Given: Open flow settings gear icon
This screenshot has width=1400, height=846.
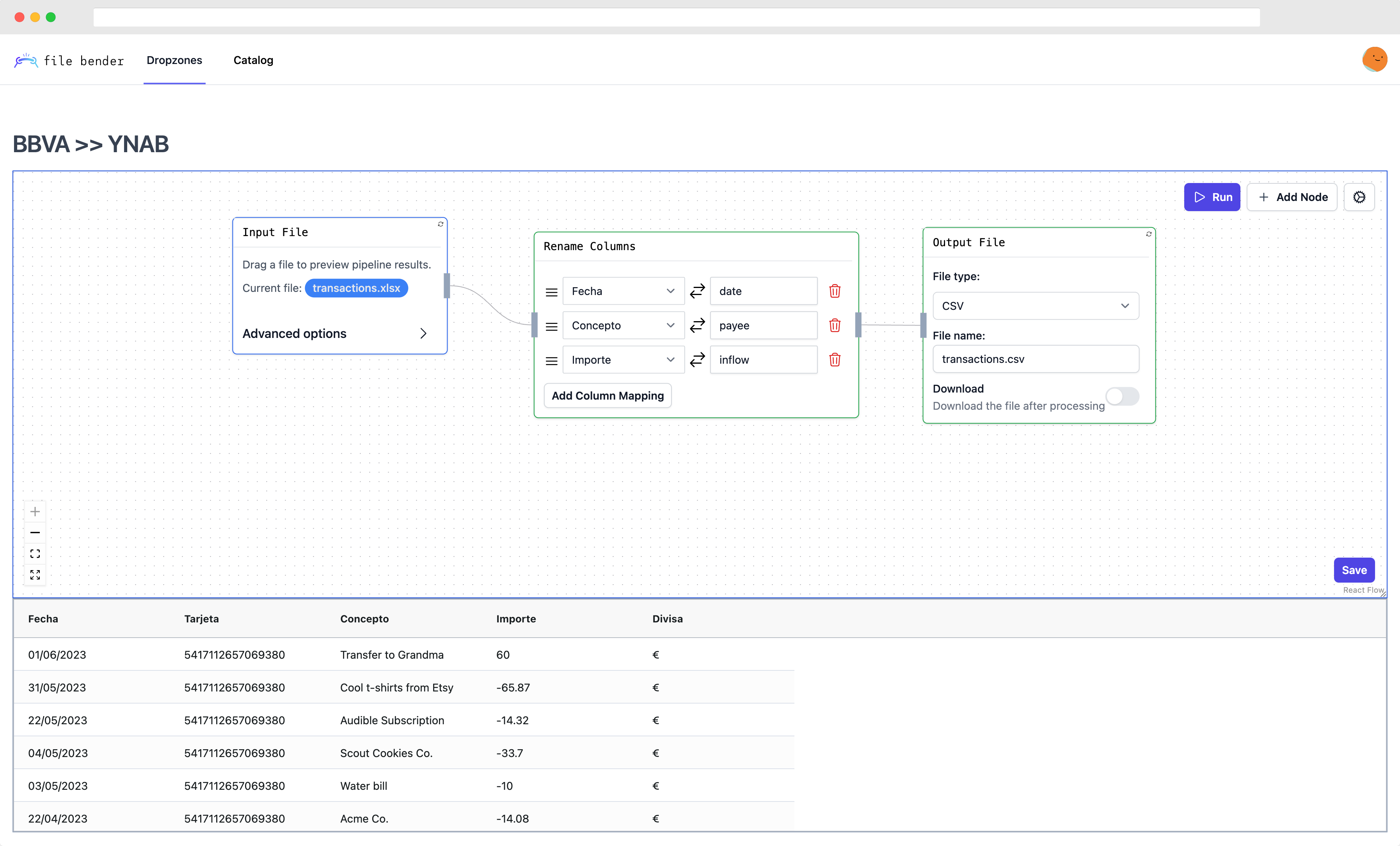Looking at the screenshot, I should tap(1359, 197).
